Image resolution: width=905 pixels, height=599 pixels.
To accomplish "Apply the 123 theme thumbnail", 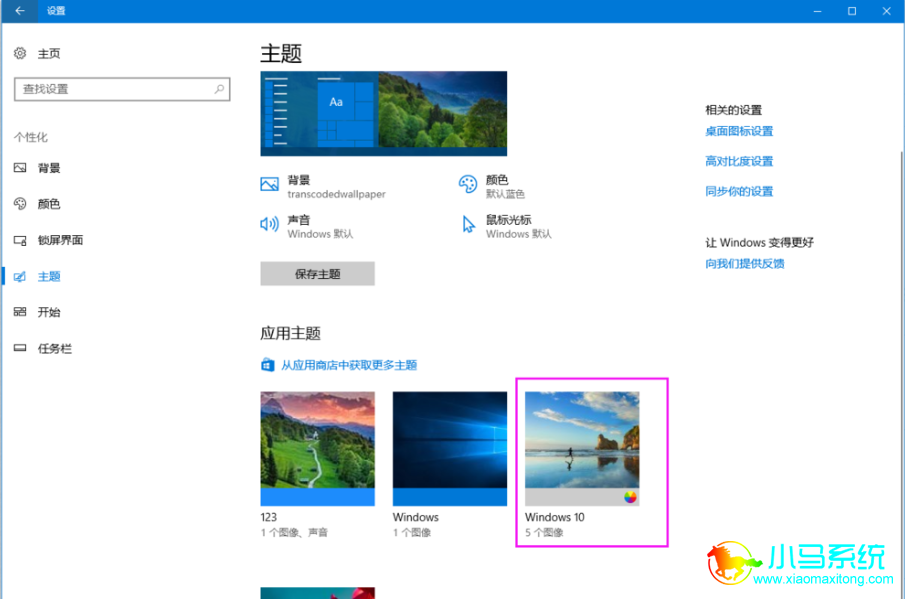I will click(317, 448).
